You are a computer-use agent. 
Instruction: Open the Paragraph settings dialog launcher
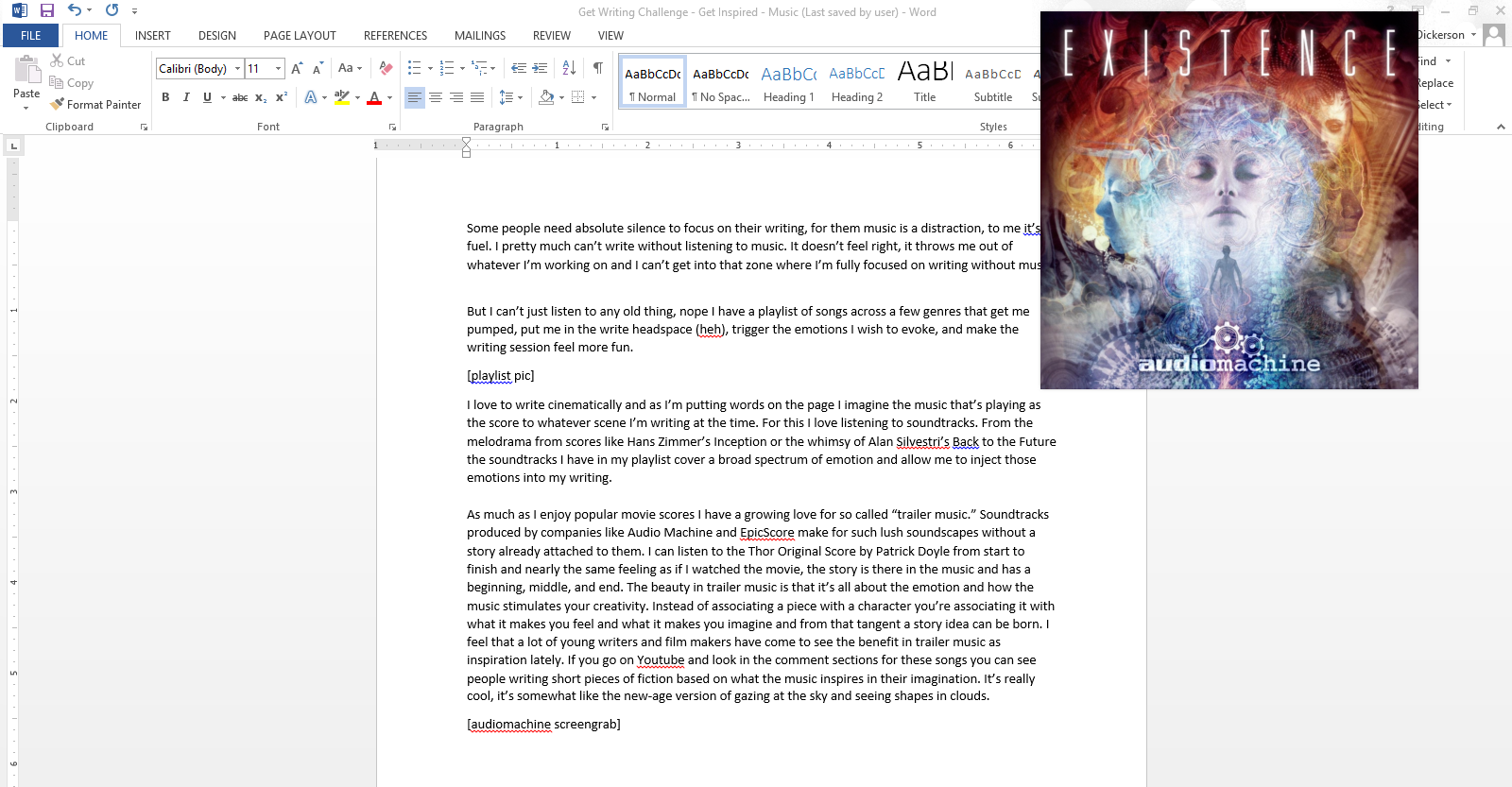click(605, 127)
